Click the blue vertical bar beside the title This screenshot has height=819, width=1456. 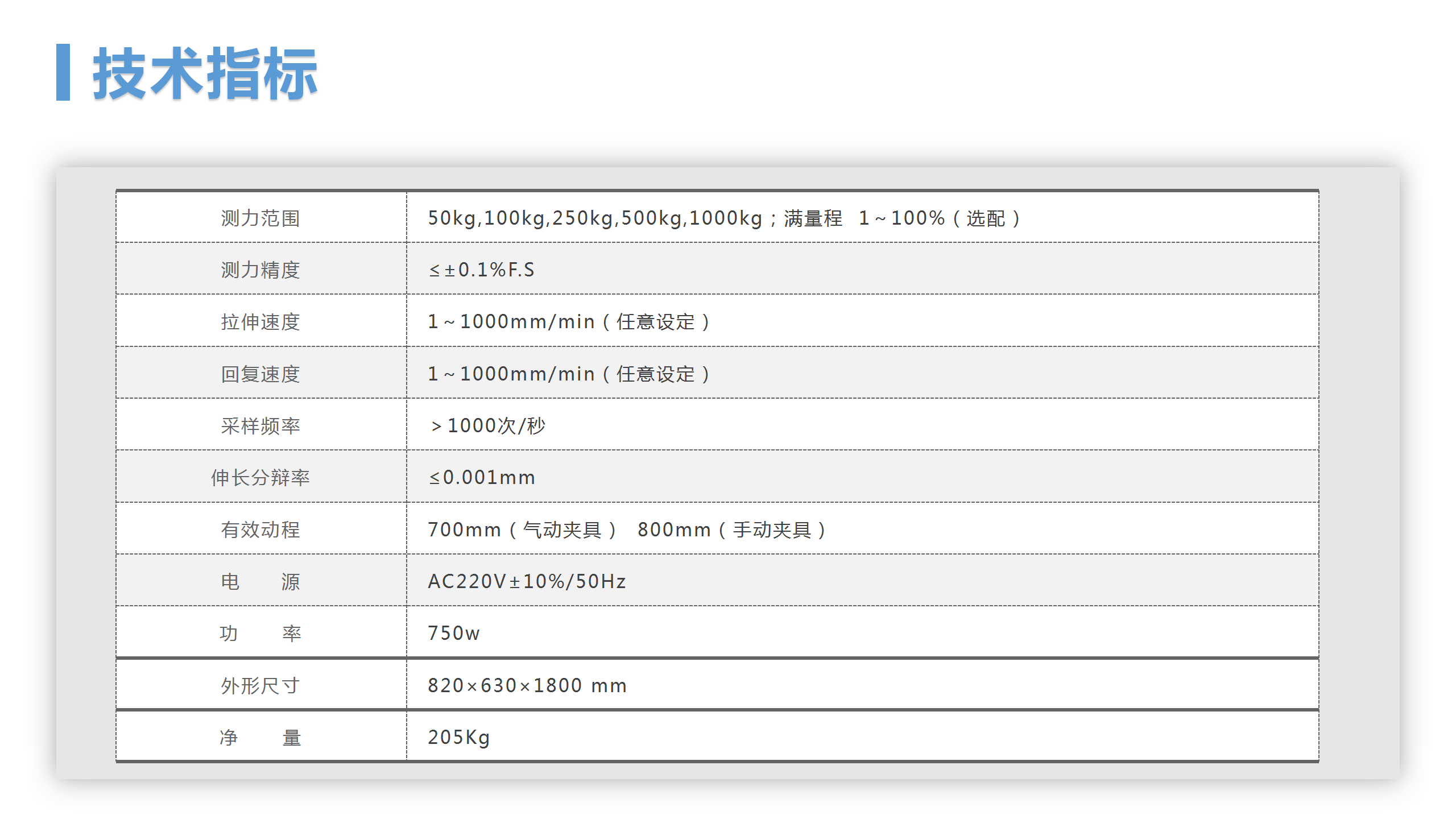click(x=63, y=72)
